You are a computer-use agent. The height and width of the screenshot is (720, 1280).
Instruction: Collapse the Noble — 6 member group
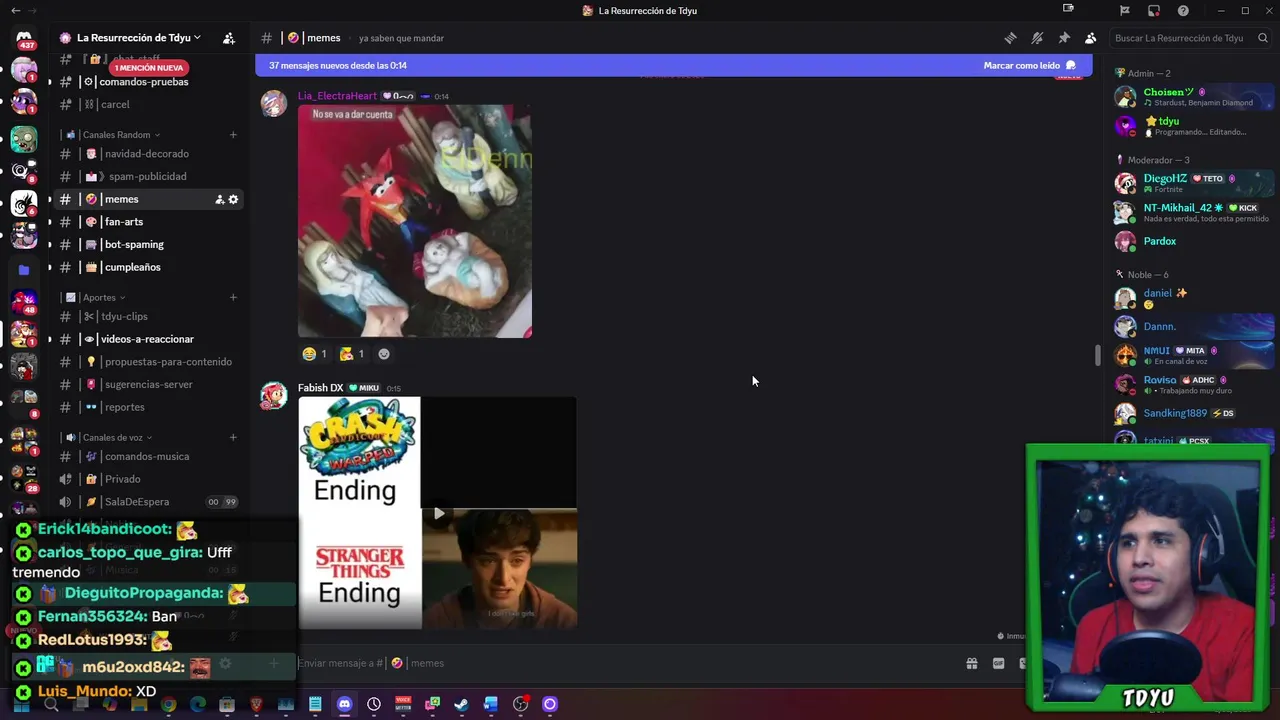1148,275
